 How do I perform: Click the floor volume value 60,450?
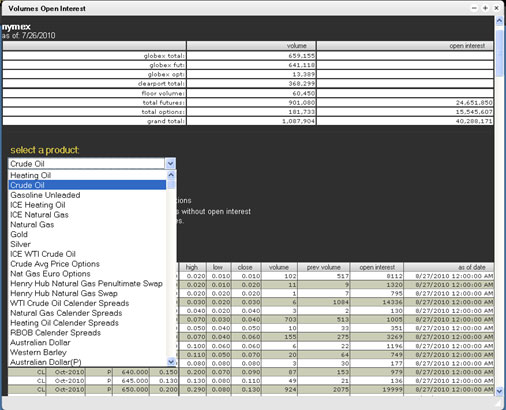point(303,93)
